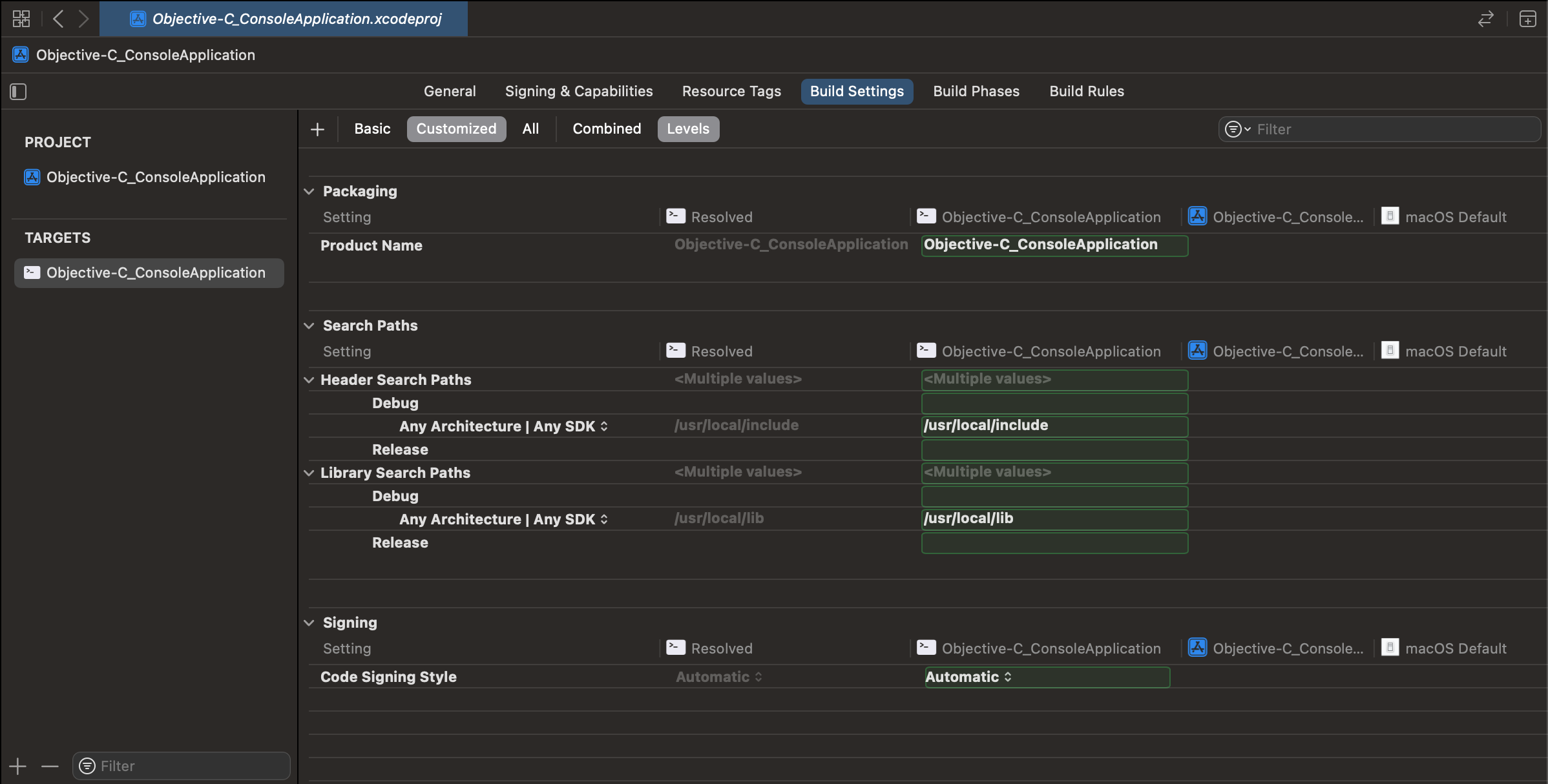
Task: Collapse Header Search Paths disclosure triangle
Action: pos(309,380)
